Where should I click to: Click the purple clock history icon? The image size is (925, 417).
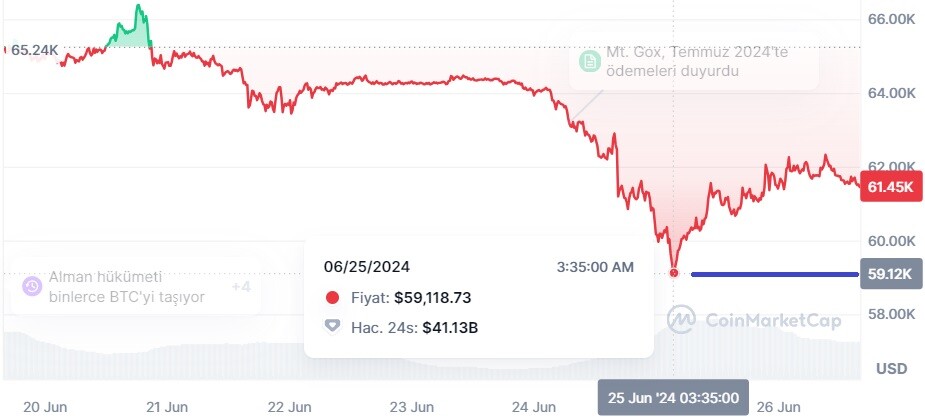[31, 287]
